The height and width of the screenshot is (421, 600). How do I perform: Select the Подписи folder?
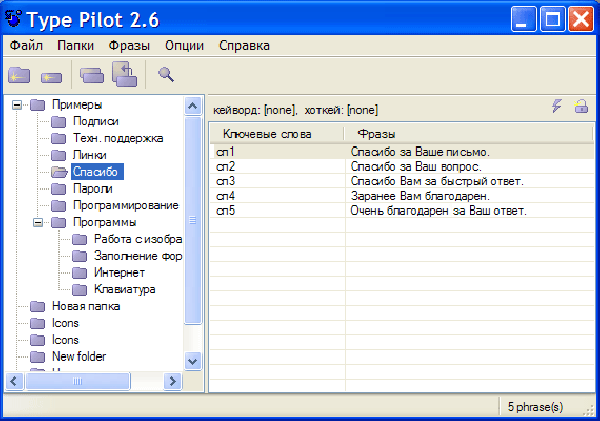[x=96, y=121]
